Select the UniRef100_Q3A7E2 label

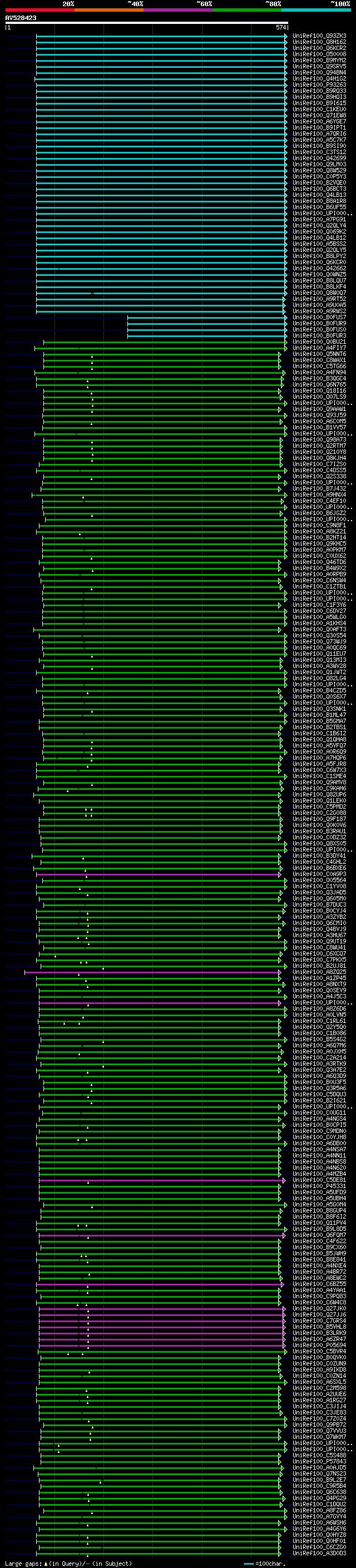(x=319, y=1070)
